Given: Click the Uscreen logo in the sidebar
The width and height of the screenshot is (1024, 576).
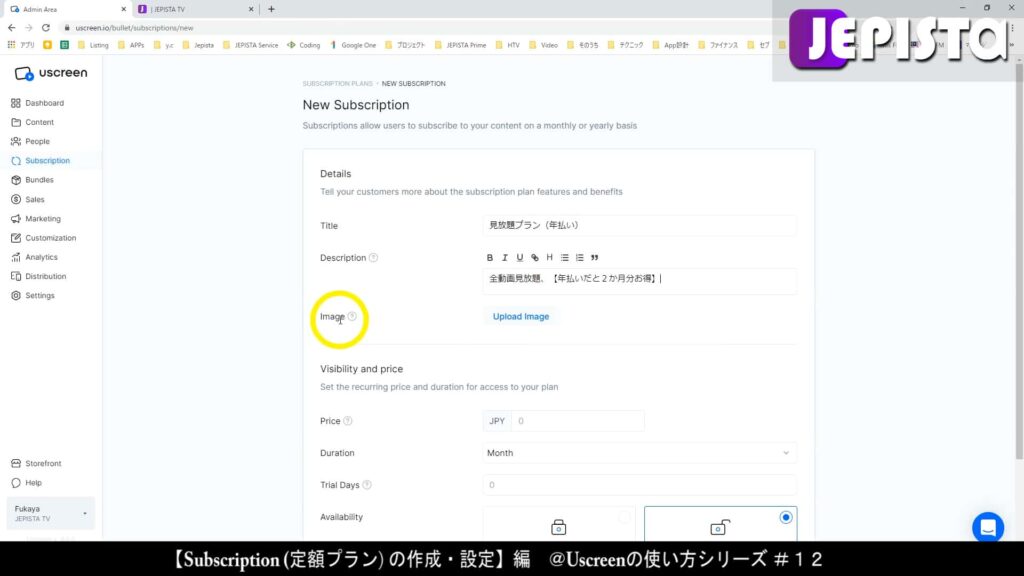Looking at the screenshot, I should (x=51, y=73).
